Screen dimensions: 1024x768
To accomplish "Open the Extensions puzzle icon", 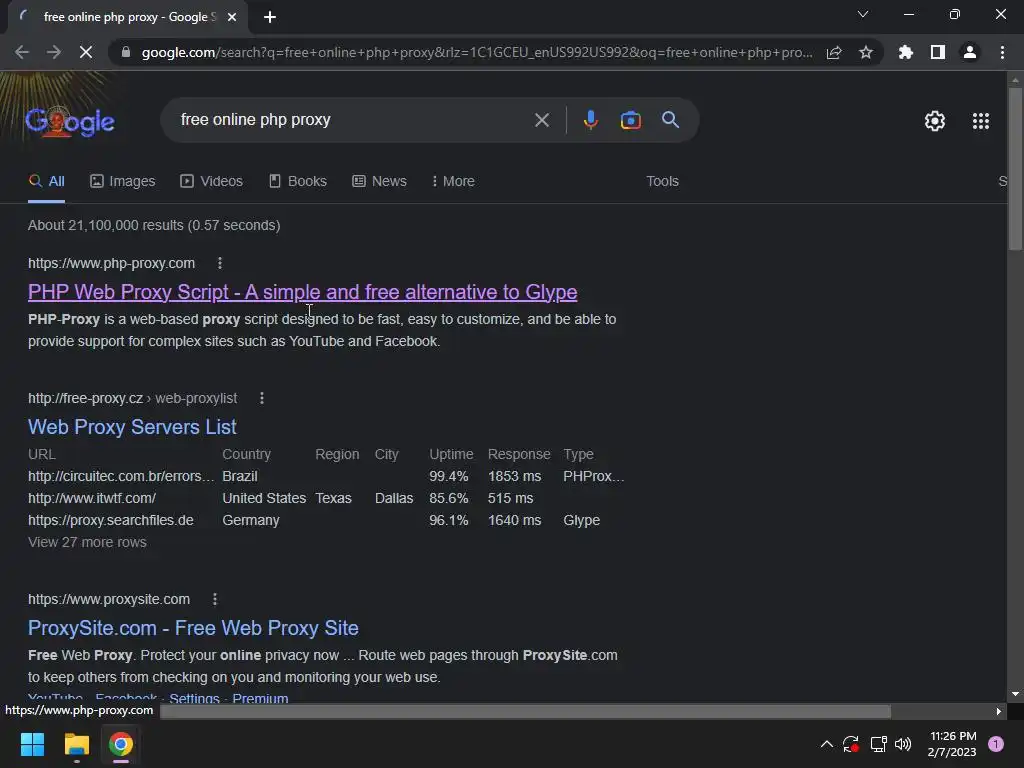I will pos(906,52).
